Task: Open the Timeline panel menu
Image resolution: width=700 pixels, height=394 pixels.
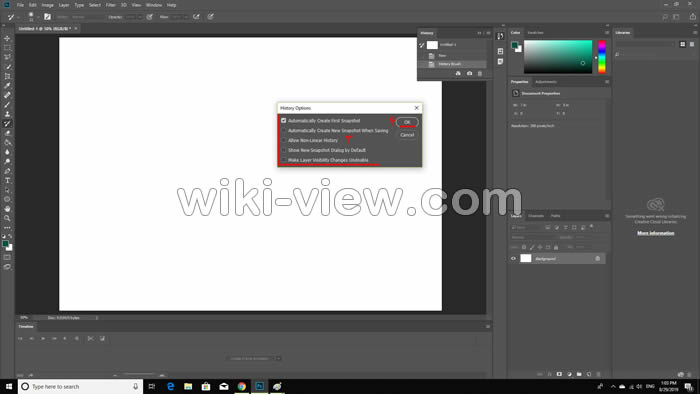Action: tap(488, 327)
